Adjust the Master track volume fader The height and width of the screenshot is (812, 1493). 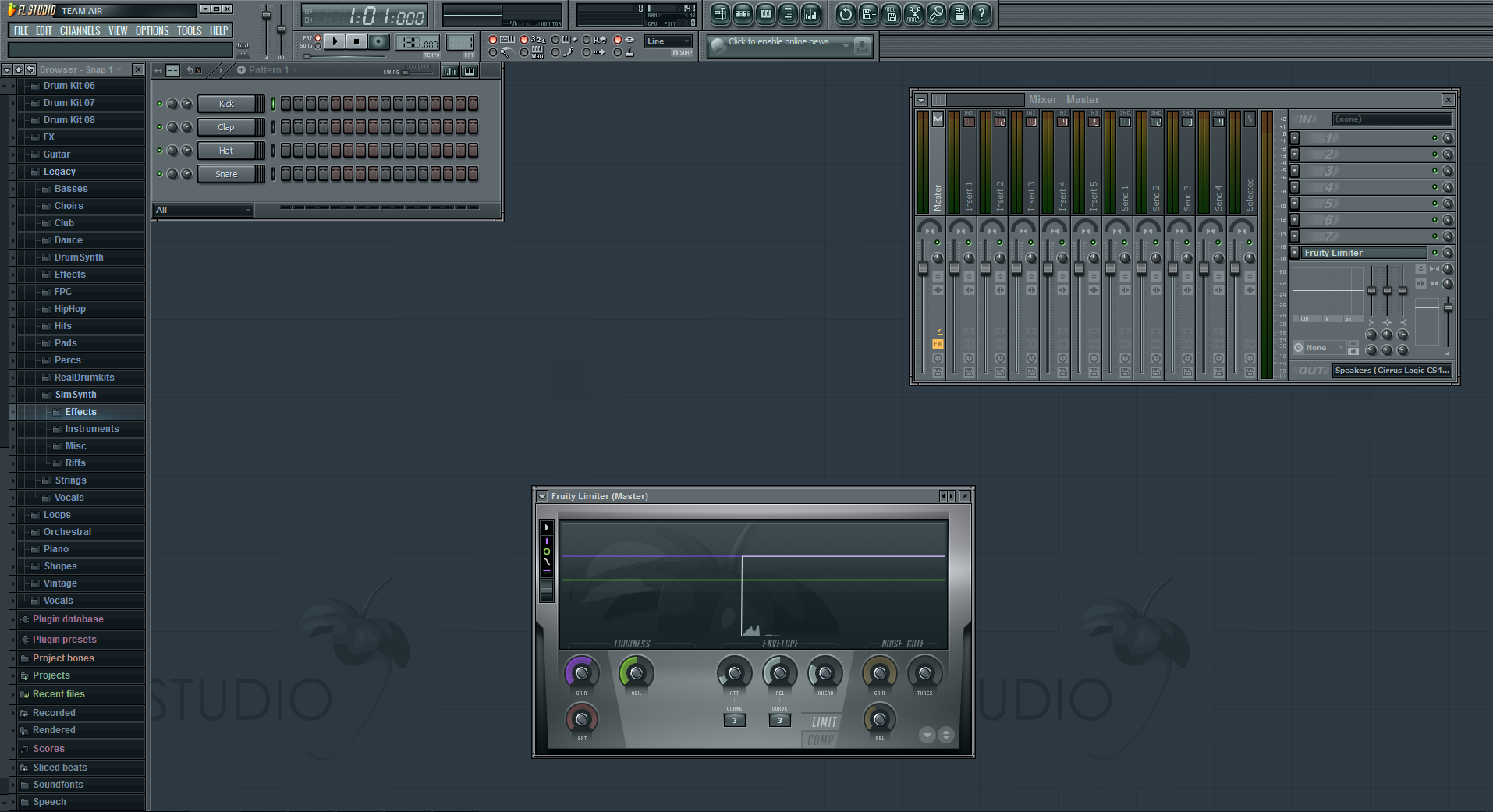924,269
